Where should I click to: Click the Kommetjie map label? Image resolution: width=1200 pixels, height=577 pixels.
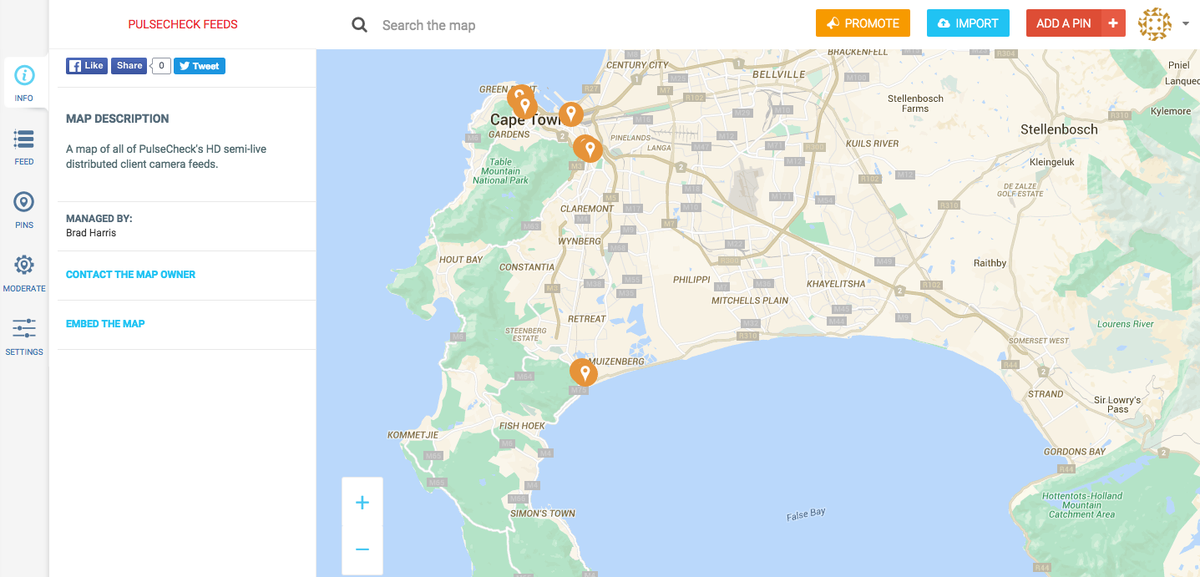[x=413, y=435]
